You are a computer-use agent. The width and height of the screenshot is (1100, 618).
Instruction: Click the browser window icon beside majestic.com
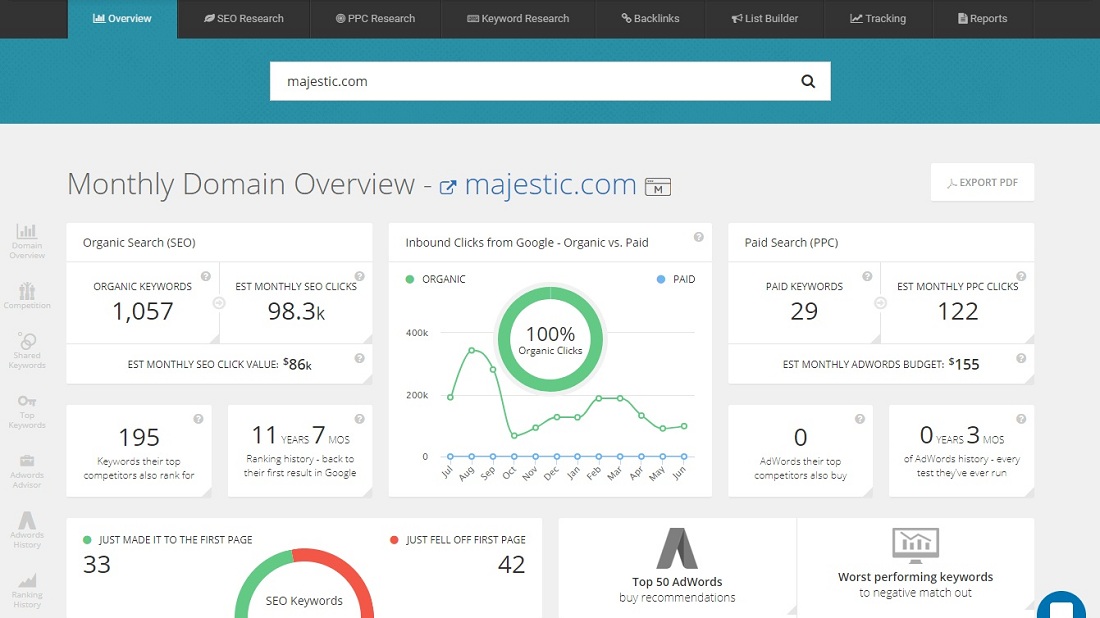[657, 187]
